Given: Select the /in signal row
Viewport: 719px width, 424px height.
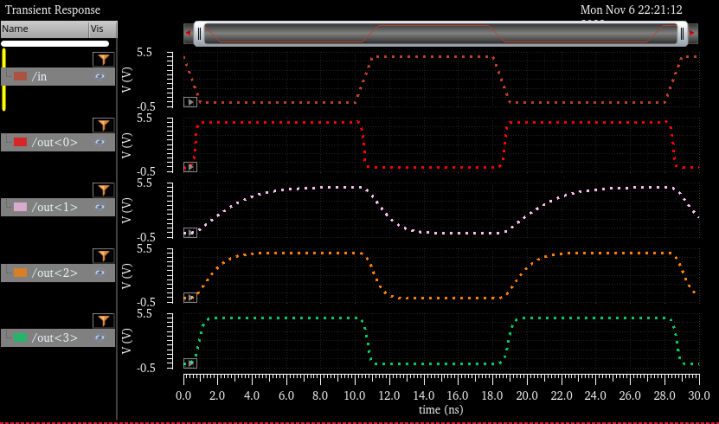Looking at the screenshot, I should 58,77.
